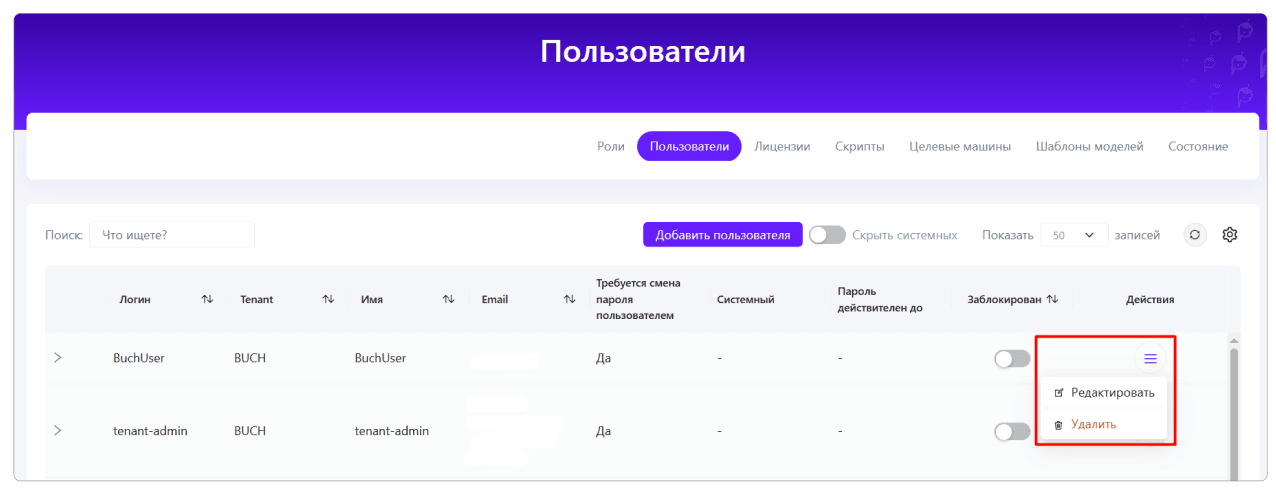Click the Поиск search input field
Viewport: 1276px width, 489px height.
click(172, 235)
